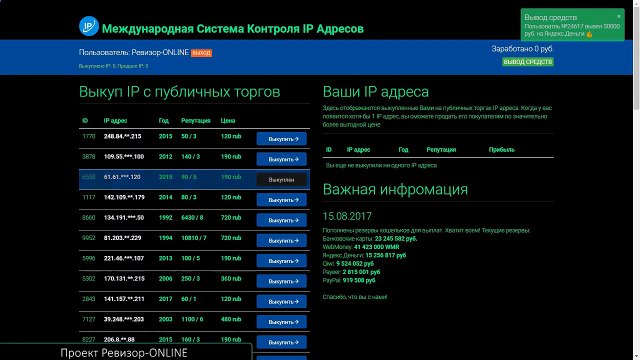This screenshot has width=640, height=360.
Task: Click the Прибыль column header
Action: (502, 150)
